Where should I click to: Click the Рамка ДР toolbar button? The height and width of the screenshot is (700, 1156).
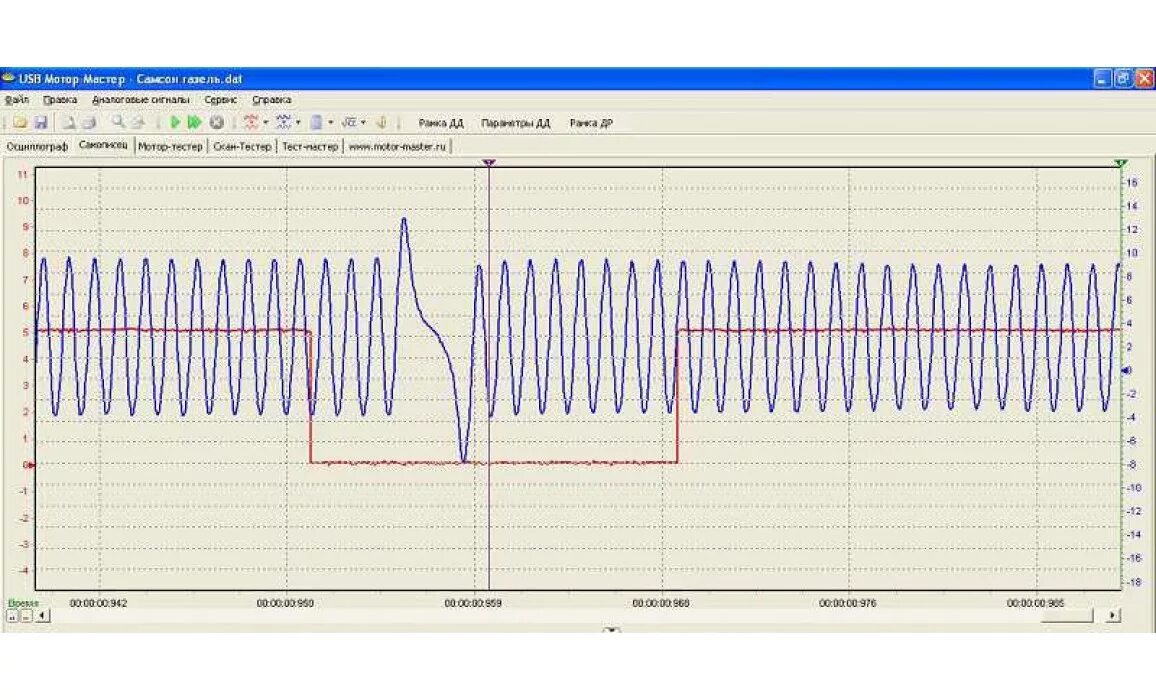[x=591, y=123]
